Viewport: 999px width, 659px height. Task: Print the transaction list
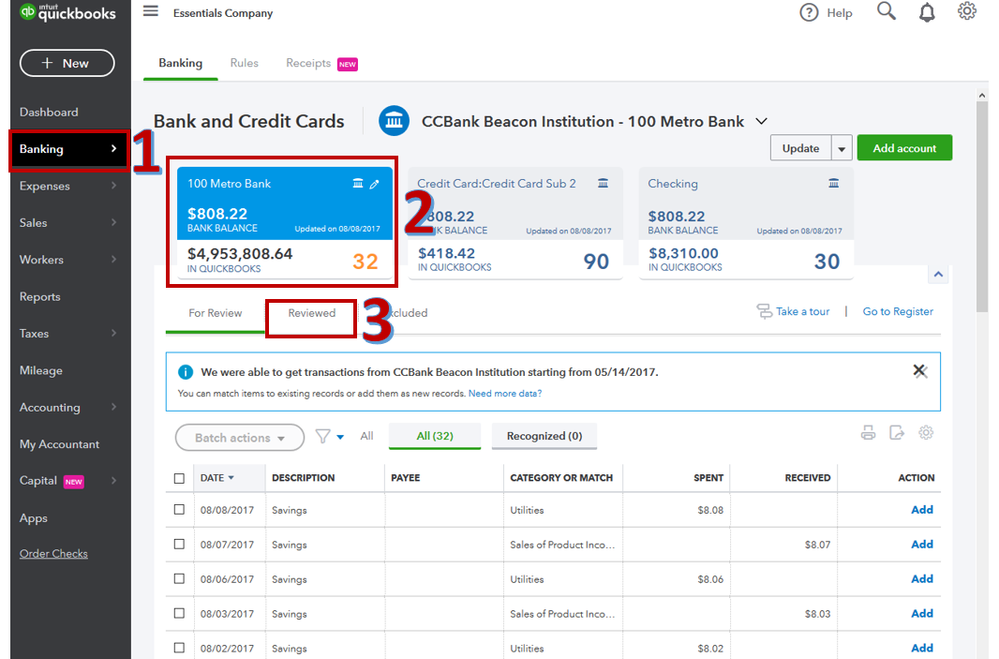click(x=868, y=433)
